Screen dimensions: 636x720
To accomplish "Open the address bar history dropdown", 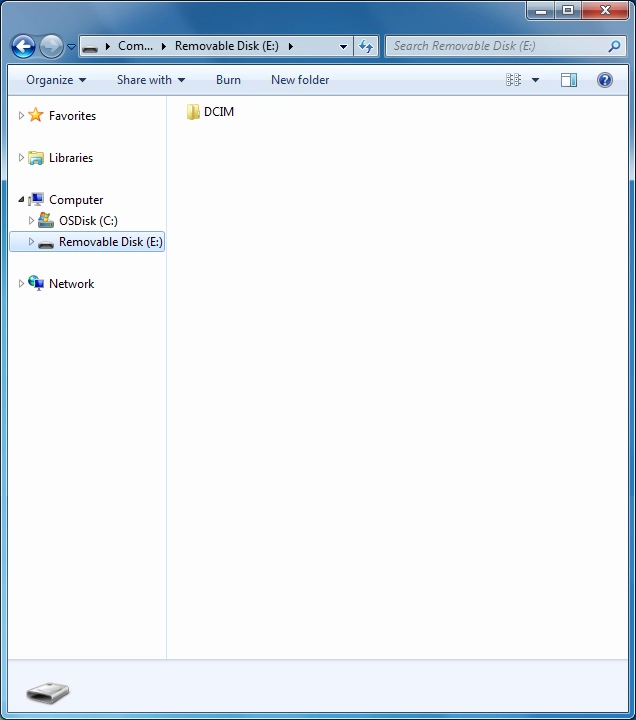I will coord(343,46).
